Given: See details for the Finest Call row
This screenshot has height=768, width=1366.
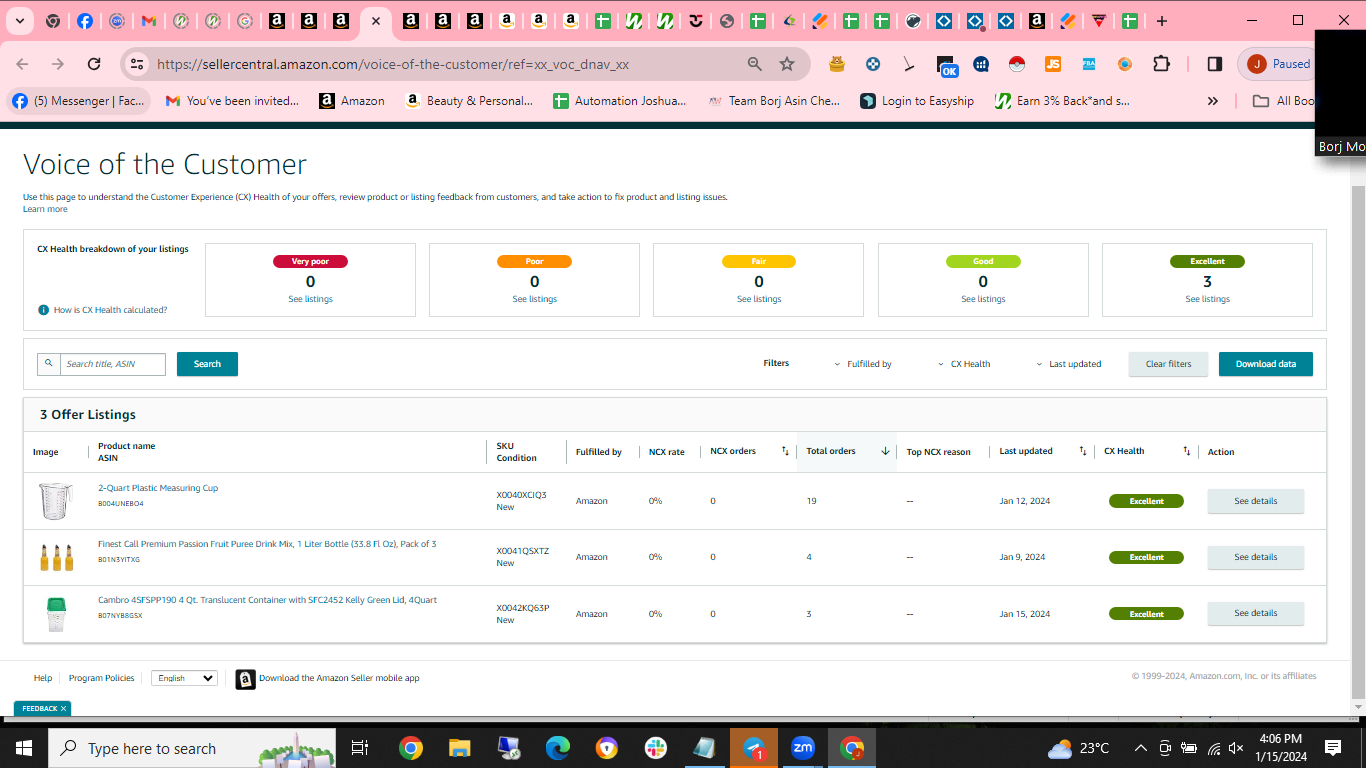Looking at the screenshot, I should (x=1255, y=557).
